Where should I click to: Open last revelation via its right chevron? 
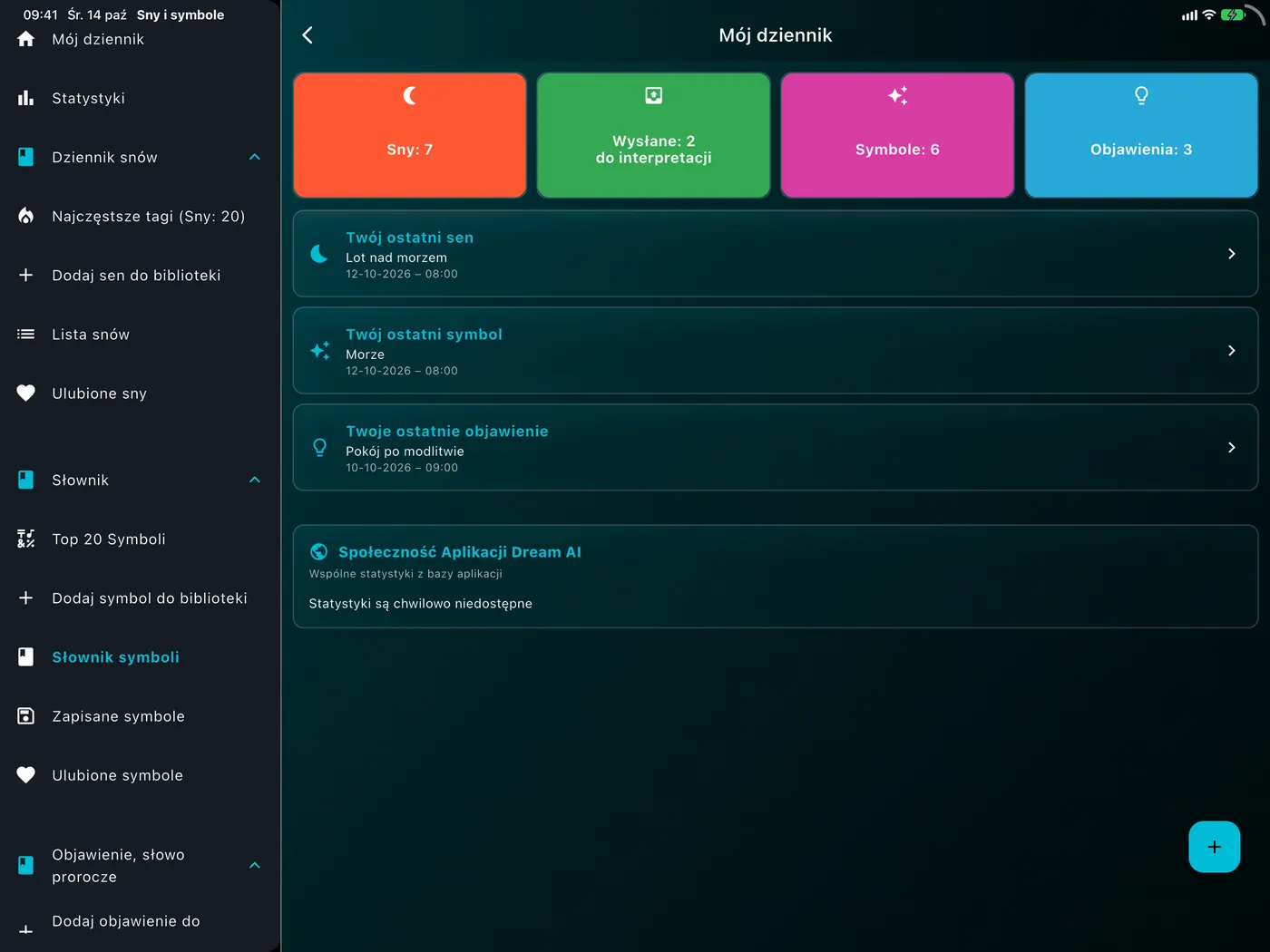pos(1231,447)
